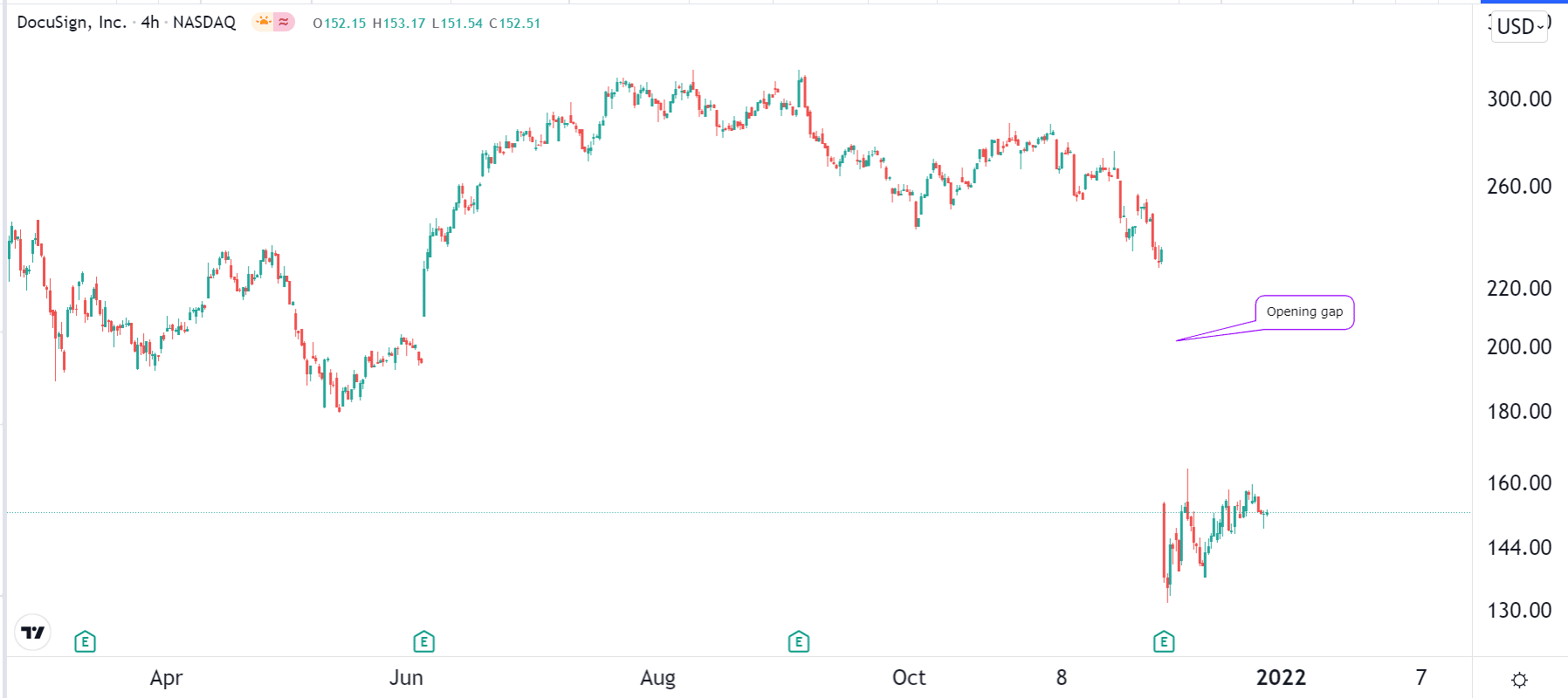Click the 260.00 price axis label

[1519, 186]
